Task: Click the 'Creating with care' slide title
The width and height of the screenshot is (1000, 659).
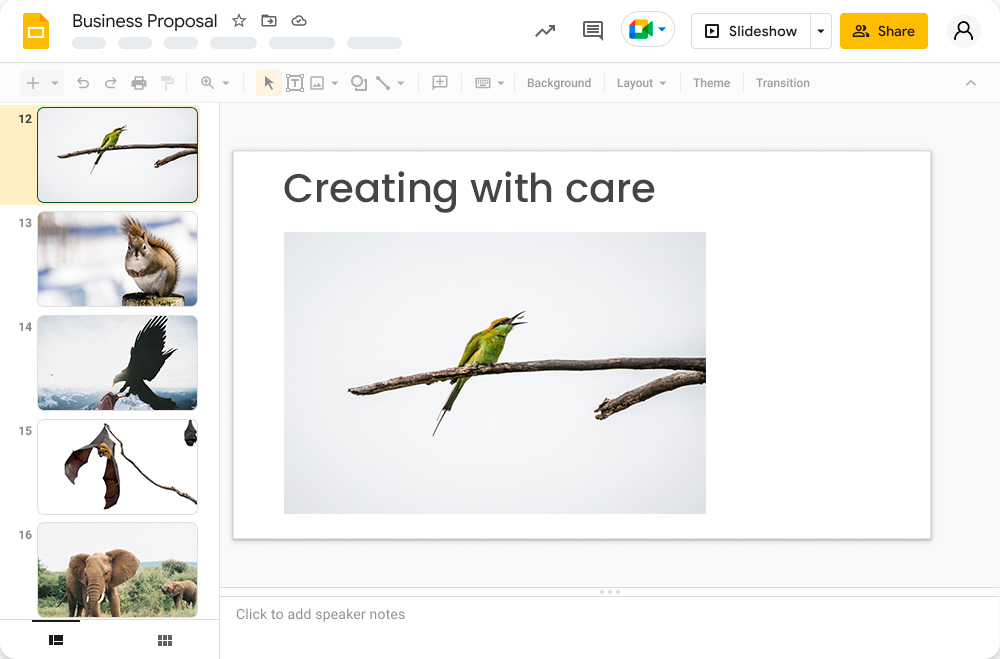Action: click(469, 188)
